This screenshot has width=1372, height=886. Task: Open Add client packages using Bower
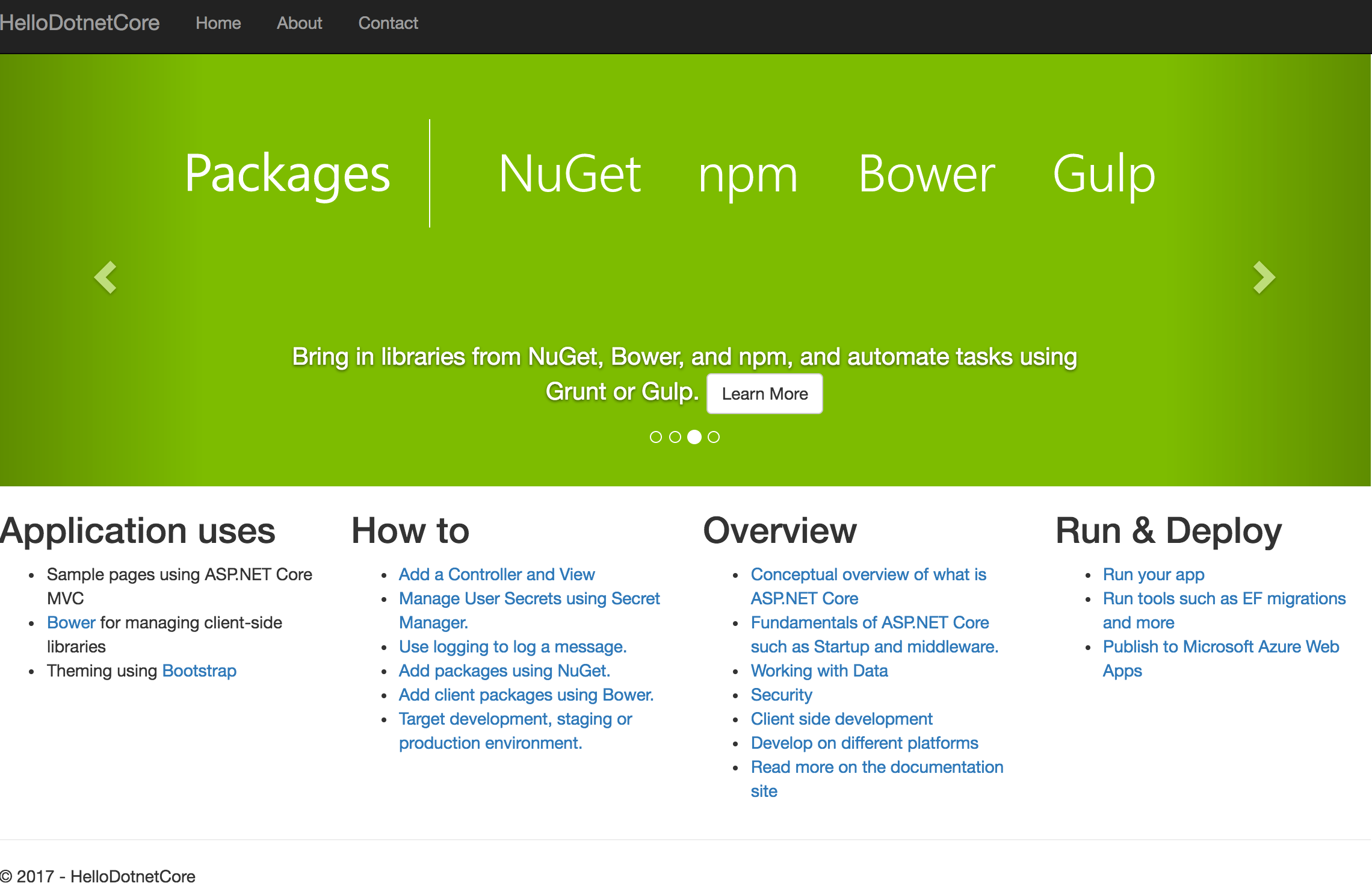527,695
